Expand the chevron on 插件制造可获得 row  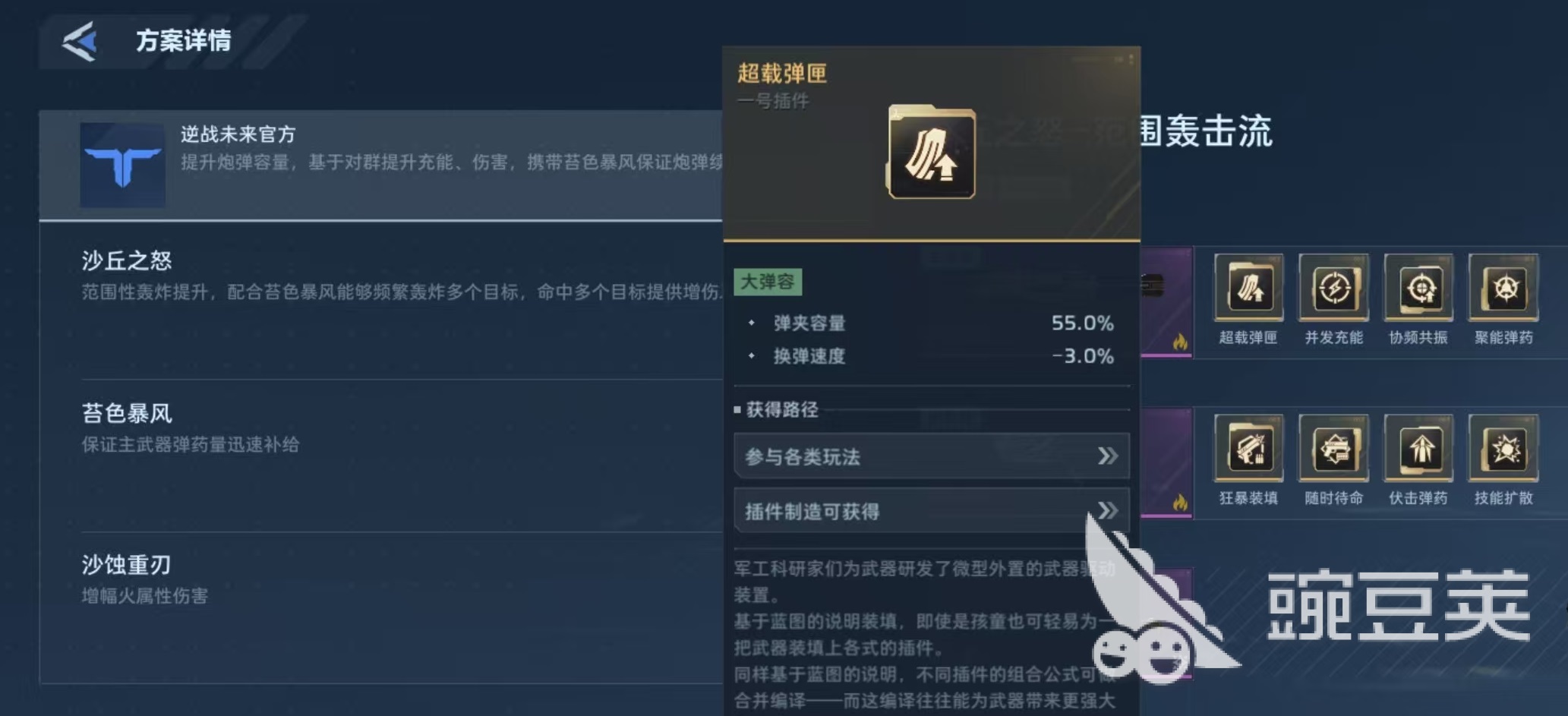[1107, 511]
